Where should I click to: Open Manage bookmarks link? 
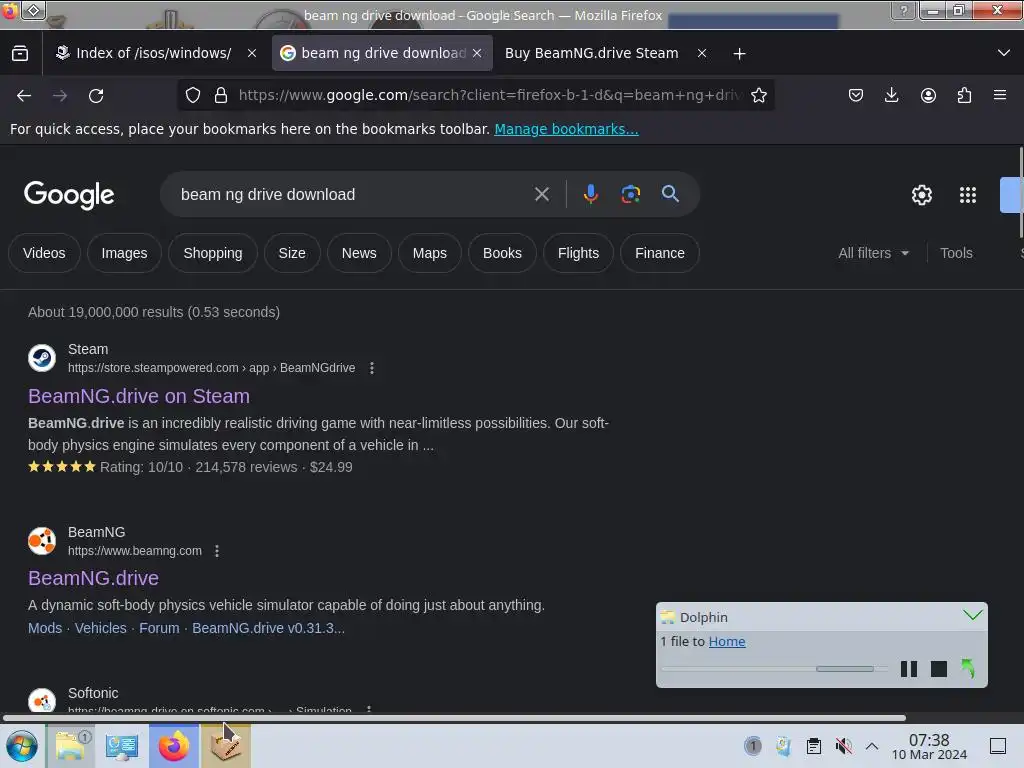tap(566, 129)
